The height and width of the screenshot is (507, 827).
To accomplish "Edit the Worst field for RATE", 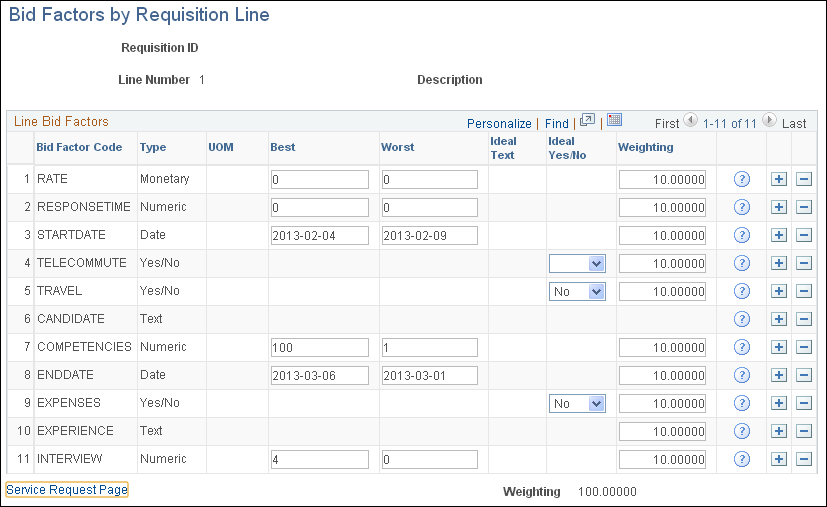I will [x=430, y=179].
